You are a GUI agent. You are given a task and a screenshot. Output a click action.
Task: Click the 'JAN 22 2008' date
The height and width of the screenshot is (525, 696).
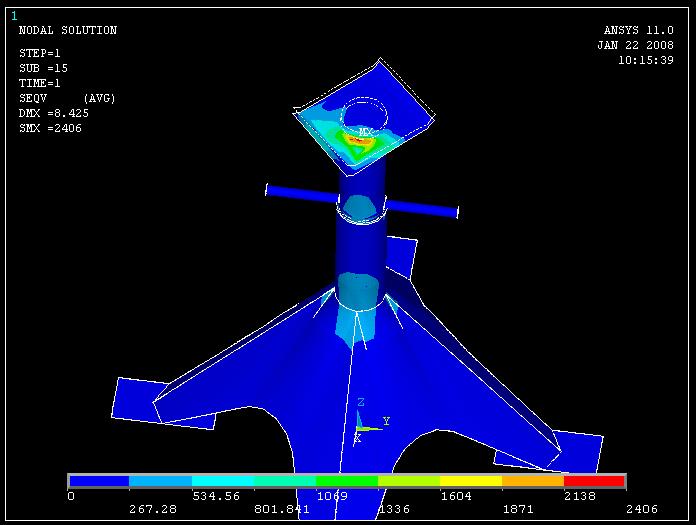click(635, 45)
